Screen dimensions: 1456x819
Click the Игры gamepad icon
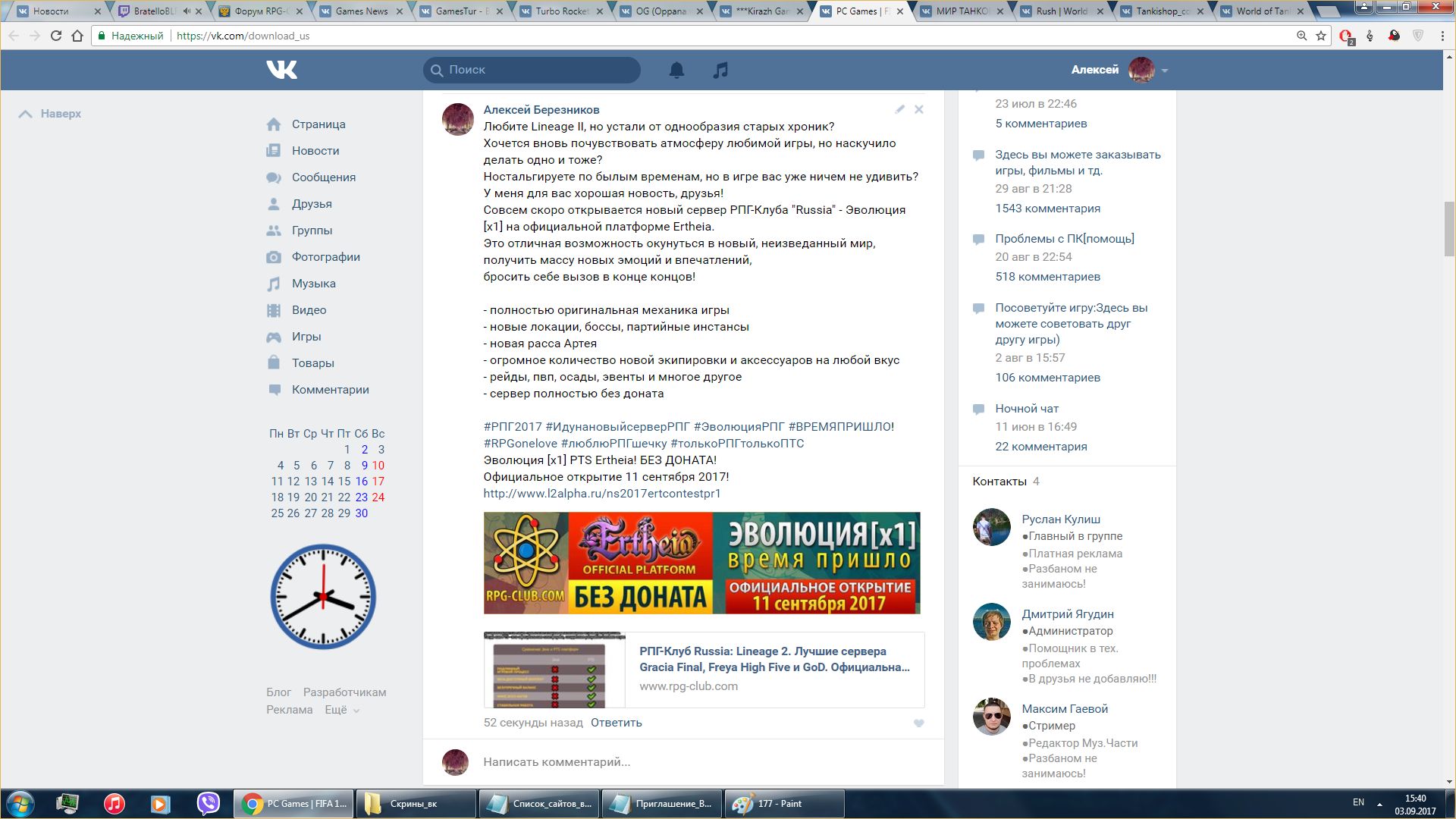click(x=274, y=337)
